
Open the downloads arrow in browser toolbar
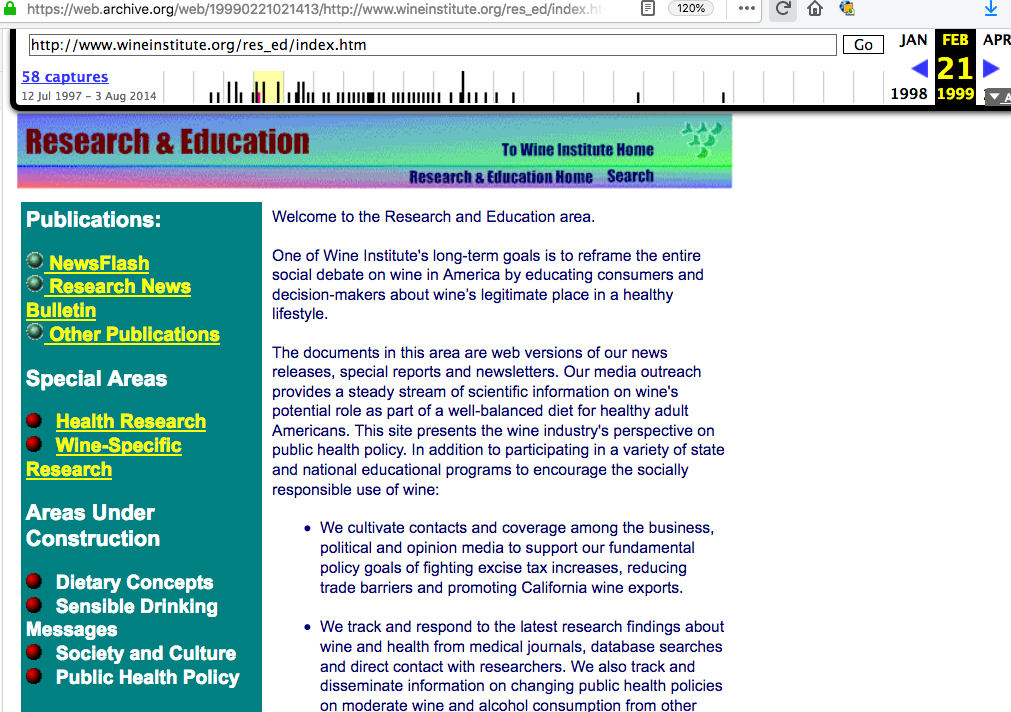(x=991, y=8)
